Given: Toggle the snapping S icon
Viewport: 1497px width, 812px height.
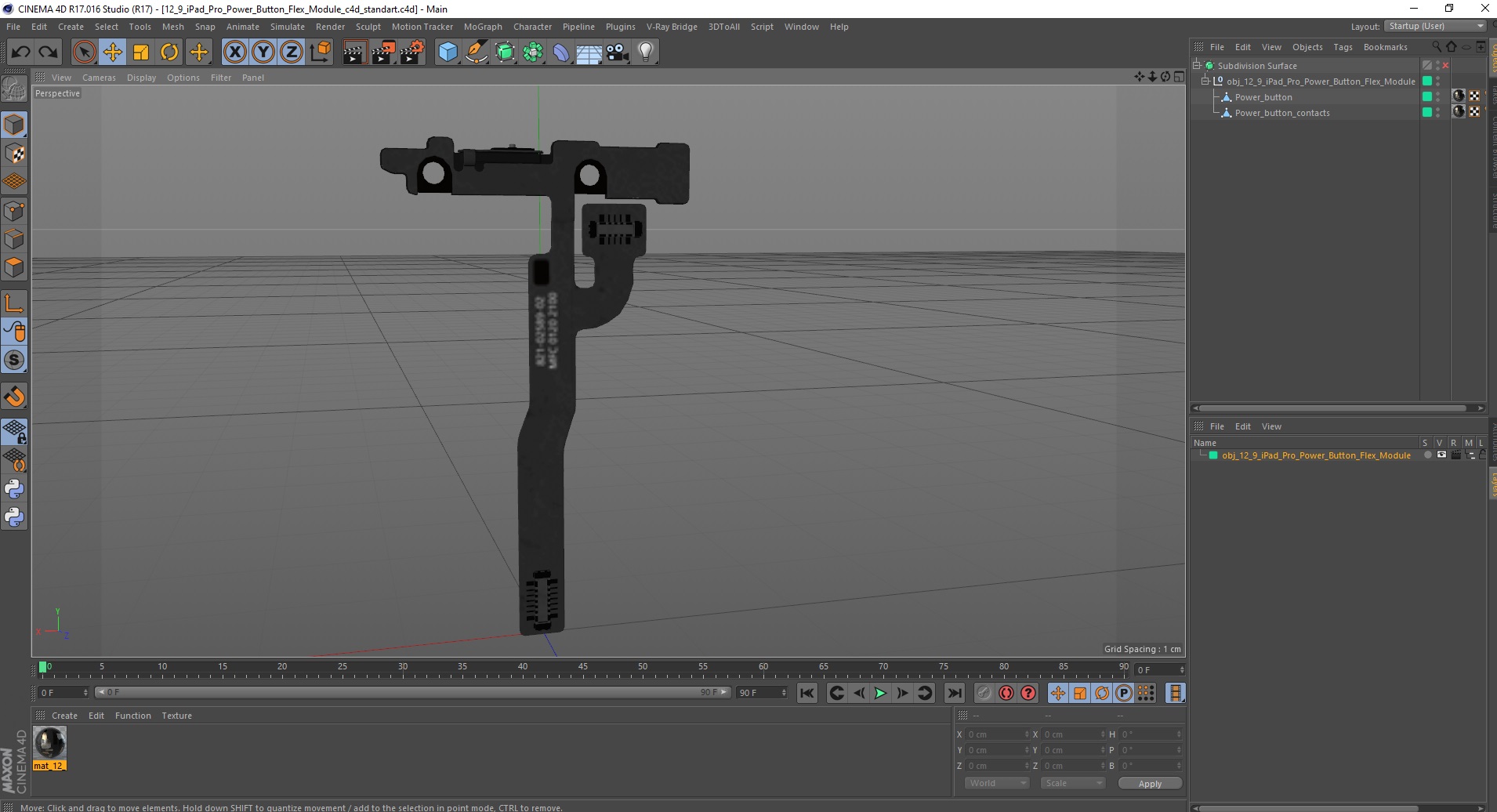Looking at the screenshot, I should (14, 361).
